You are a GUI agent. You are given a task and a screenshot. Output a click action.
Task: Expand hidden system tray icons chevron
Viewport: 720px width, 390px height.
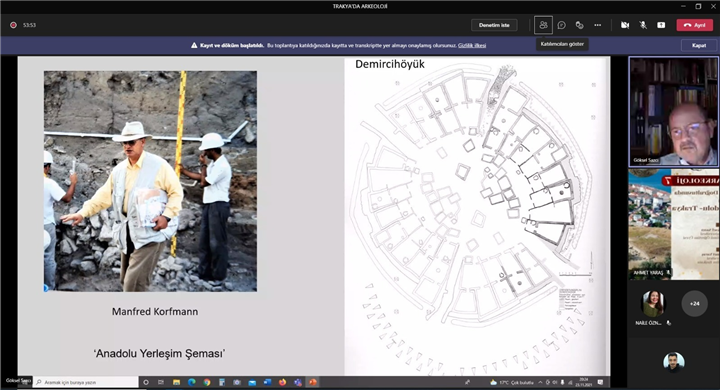click(540, 382)
